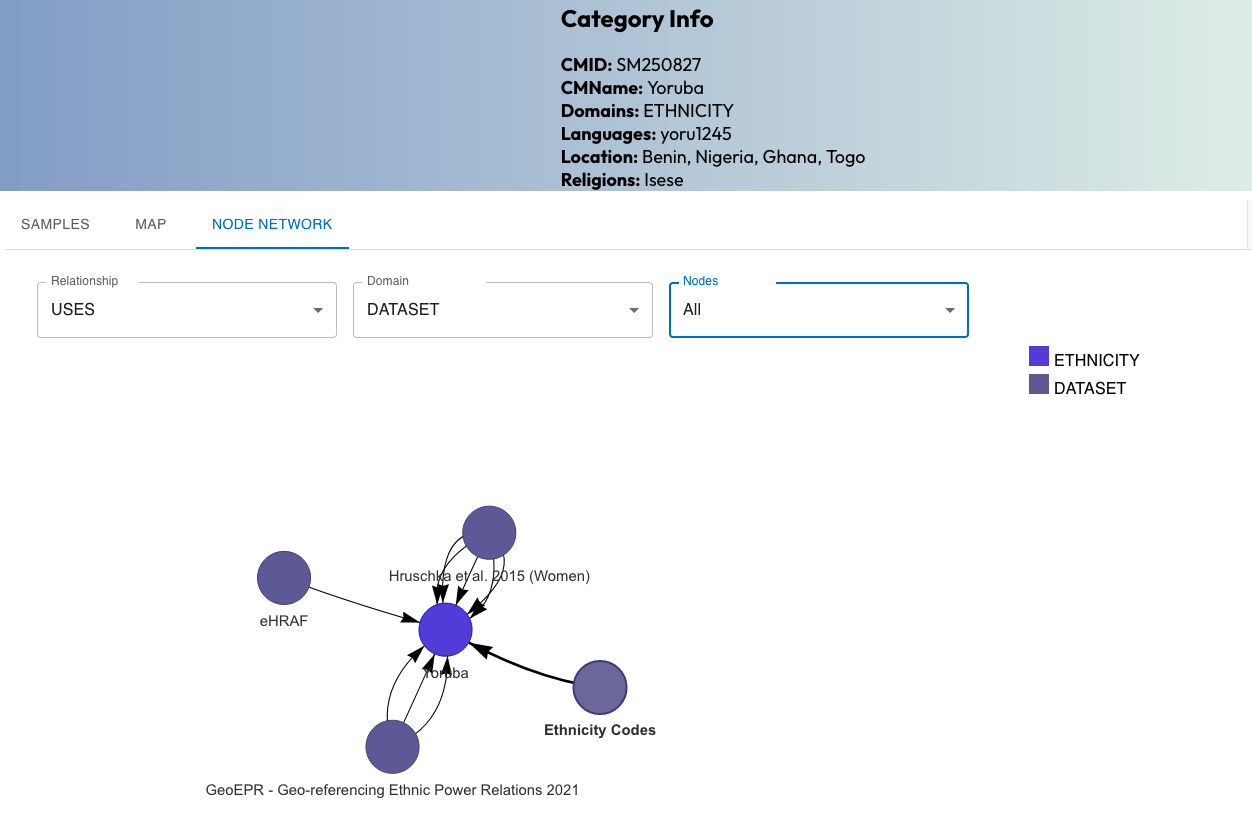Click the Domain dropdown arrow icon
Image resolution: width=1252 pixels, height=817 pixels.
[634, 310]
